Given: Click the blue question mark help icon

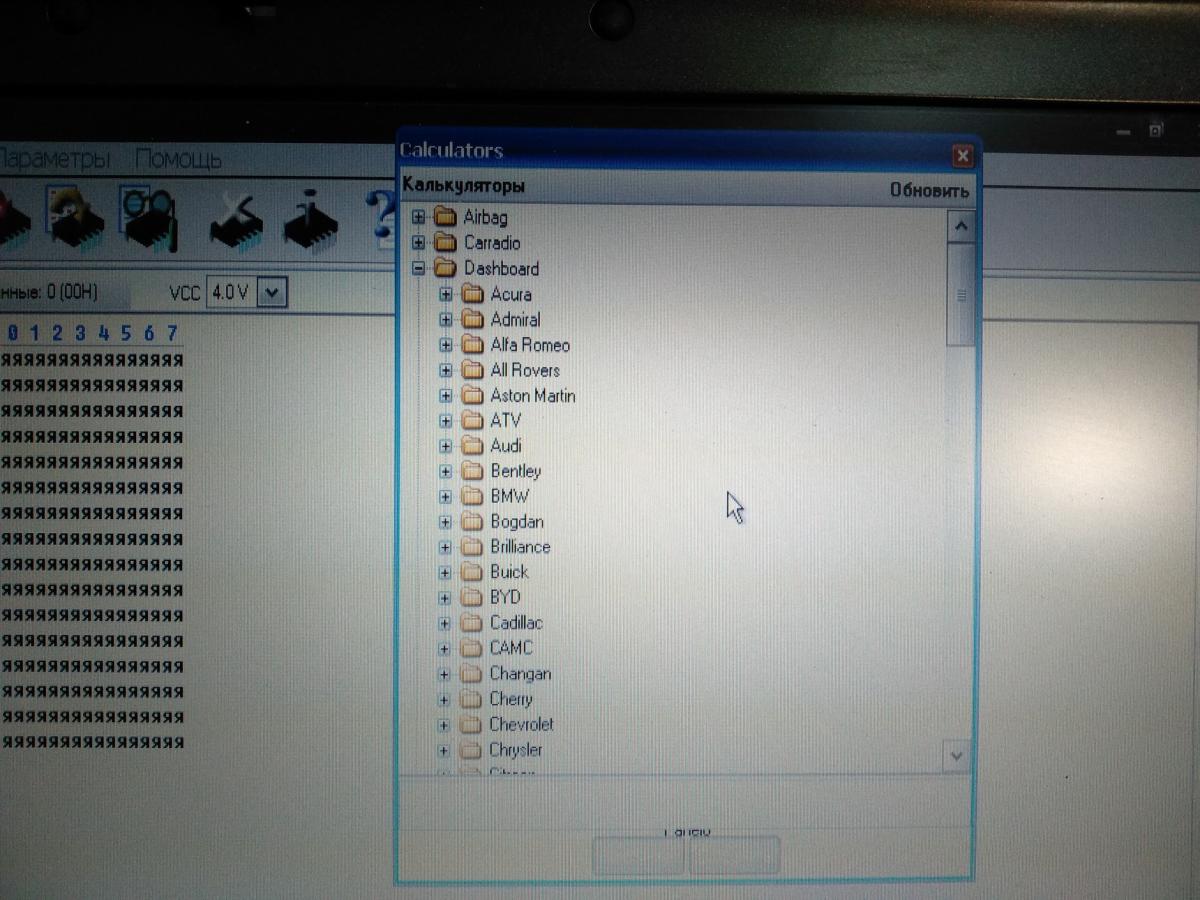Looking at the screenshot, I should (381, 219).
